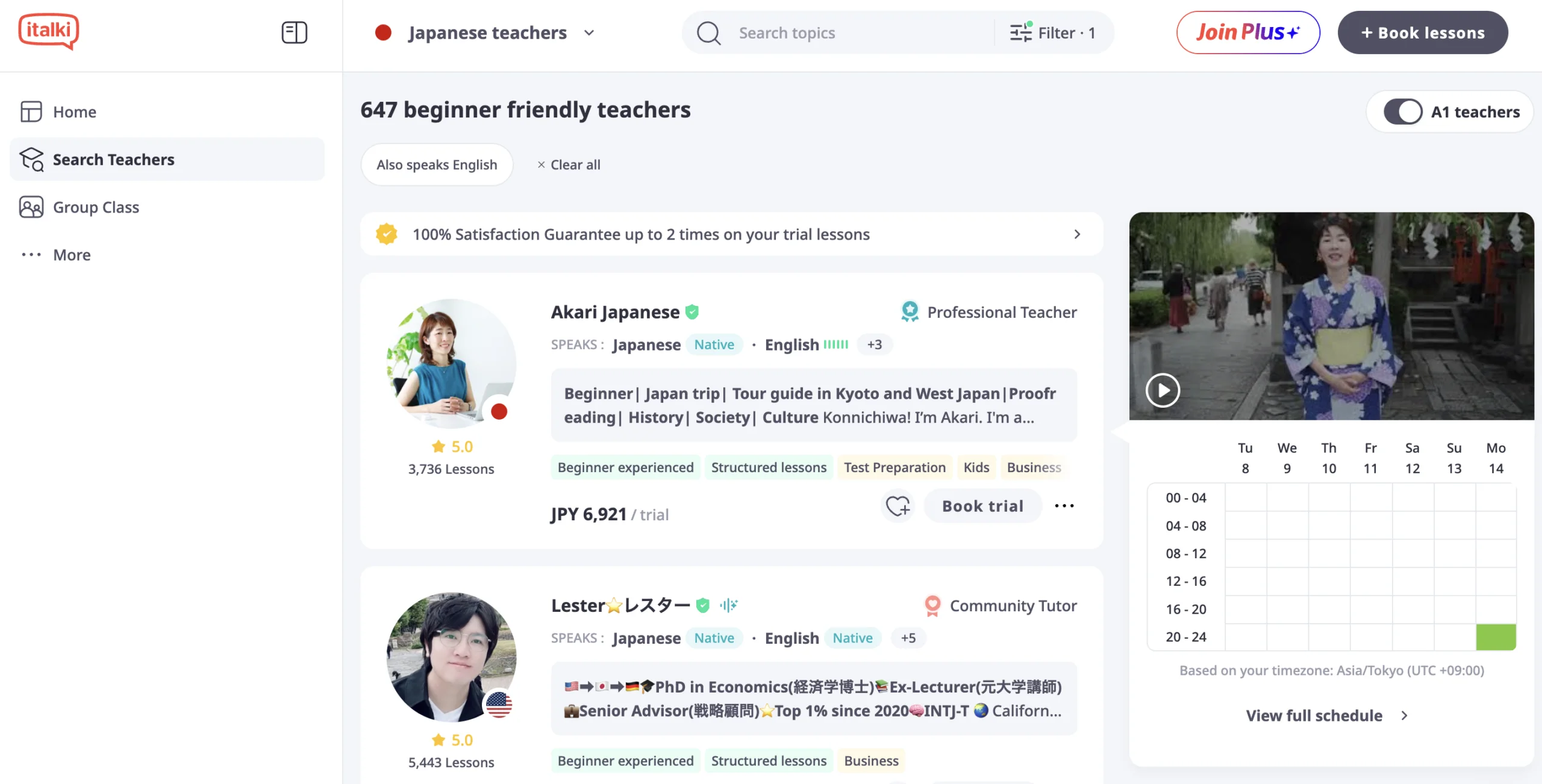
Task: Open the Filter options
Action: point(1053,33)
